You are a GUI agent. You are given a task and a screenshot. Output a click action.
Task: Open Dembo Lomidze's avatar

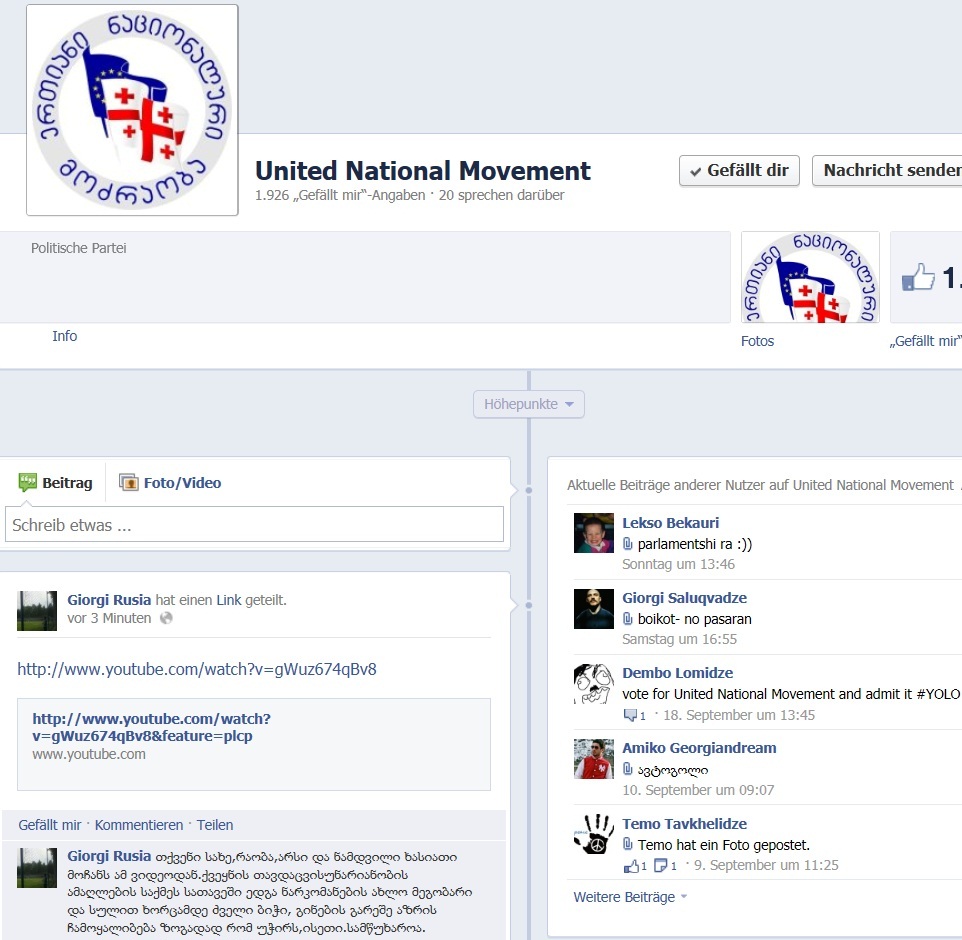593,684
